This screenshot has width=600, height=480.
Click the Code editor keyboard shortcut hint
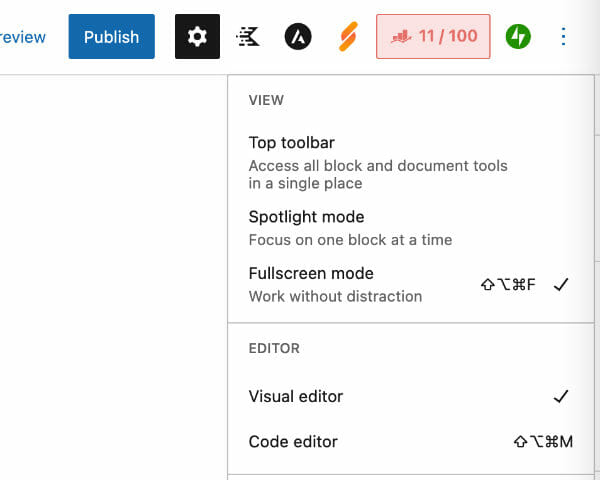click(x=543, y=441)
